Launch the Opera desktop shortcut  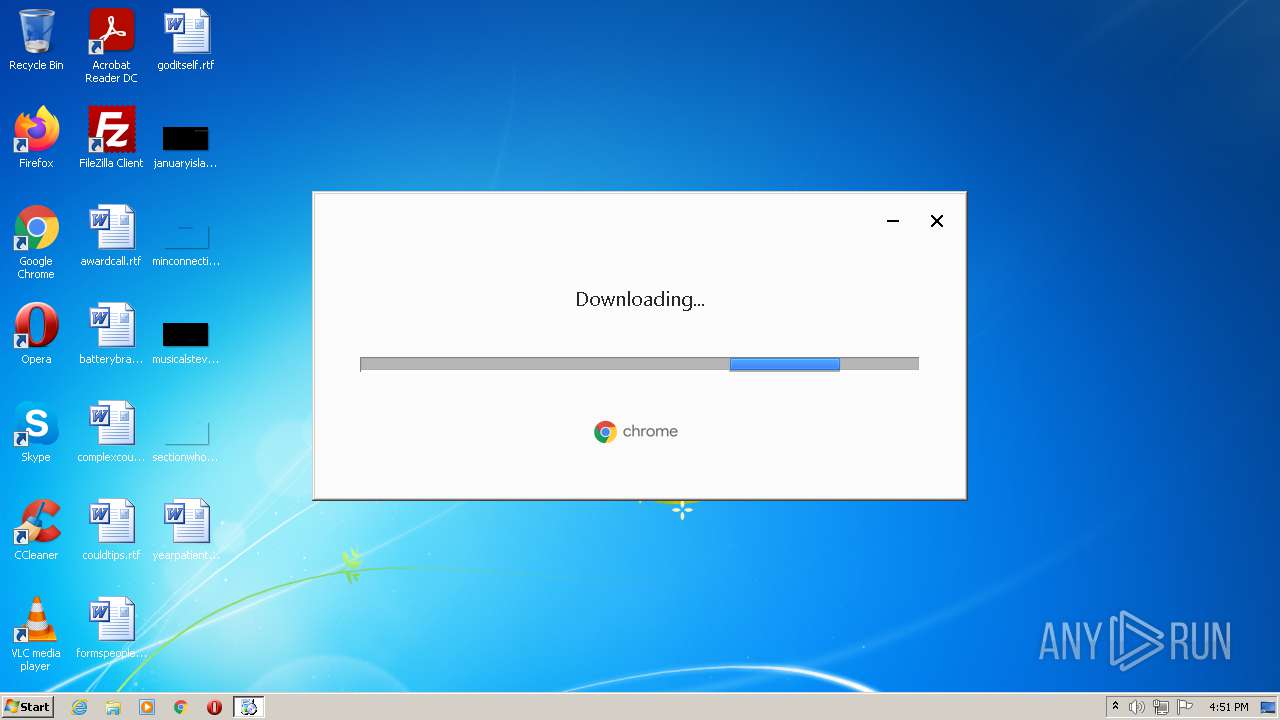point(36,334)
